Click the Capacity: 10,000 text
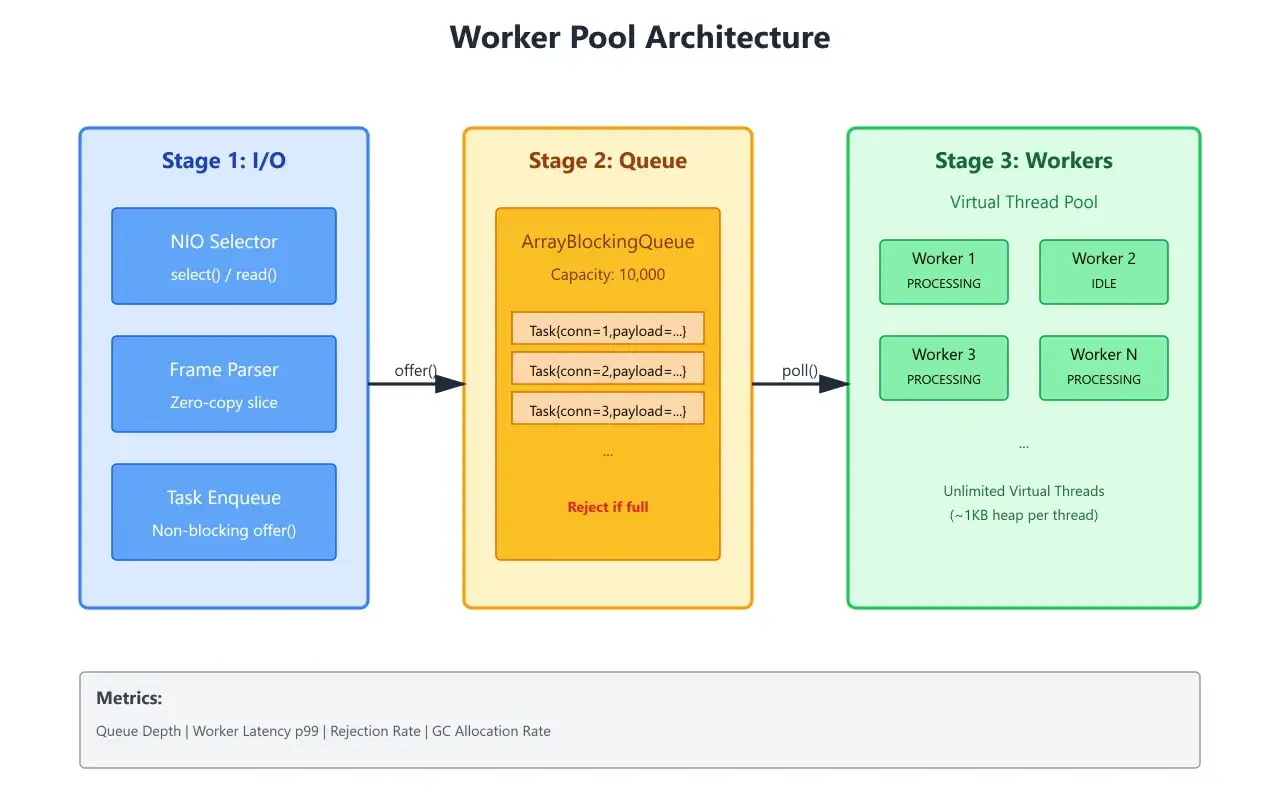This screenshot has width=1280, height=800. (608, 274)
